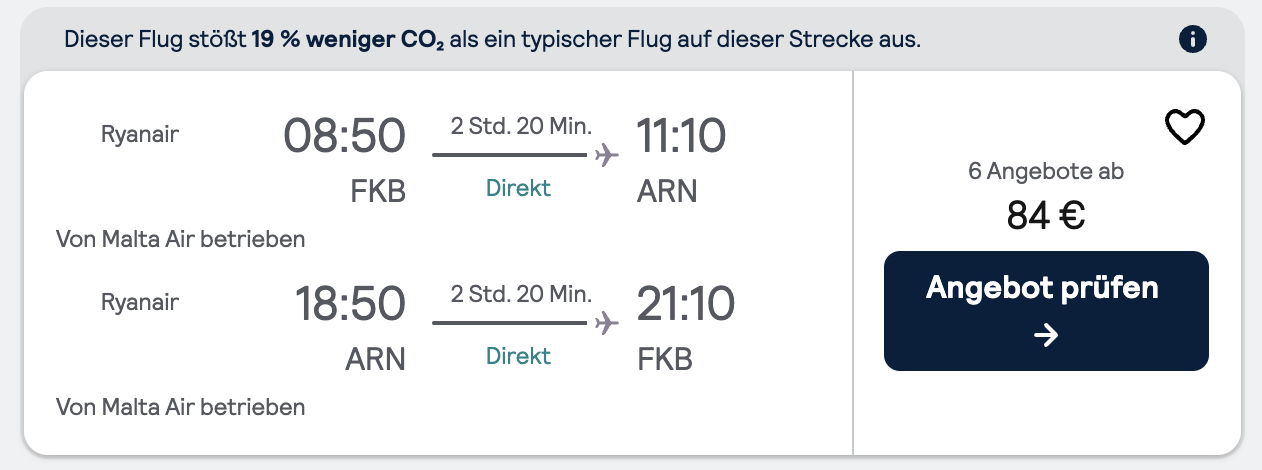This screenshot has width=1262, height=470.
Task: Click first Von Malta Air betrieben note
Action: [x=181, y=239]
